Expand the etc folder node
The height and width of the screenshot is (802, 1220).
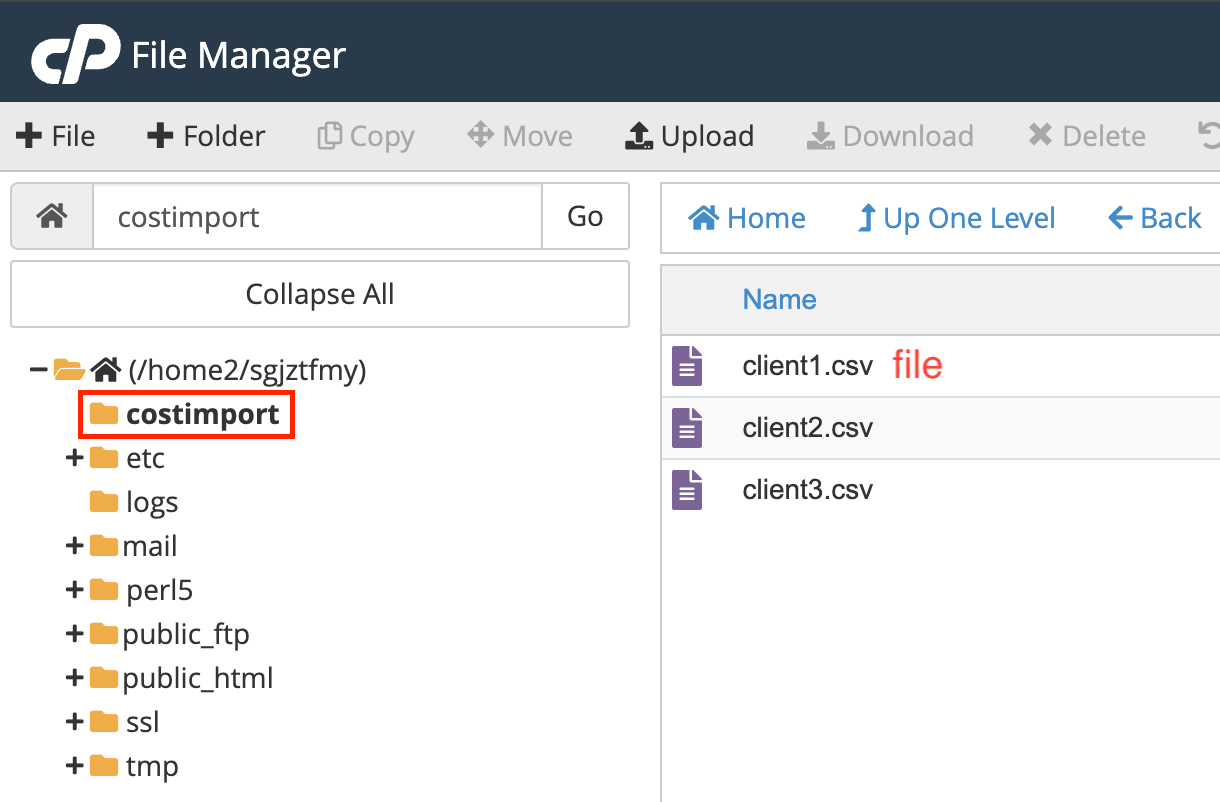tap(74, 458)
